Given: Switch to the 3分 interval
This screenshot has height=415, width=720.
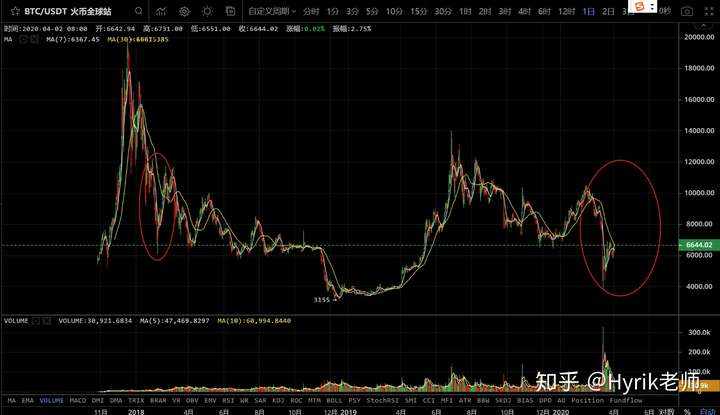Looking at the screenshot, I should click(352, 11).
